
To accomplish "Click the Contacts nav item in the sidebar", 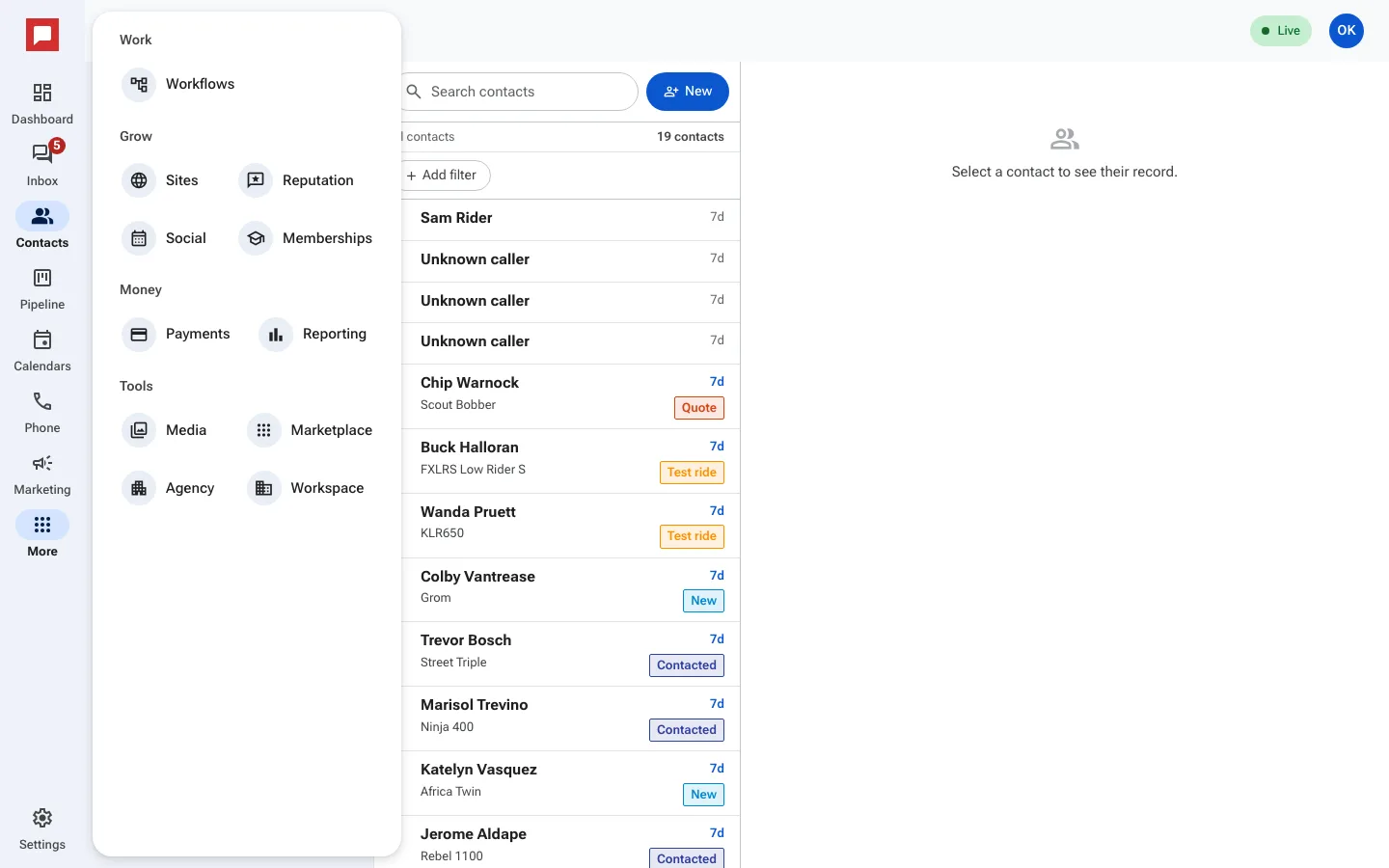I will (42, 228).
